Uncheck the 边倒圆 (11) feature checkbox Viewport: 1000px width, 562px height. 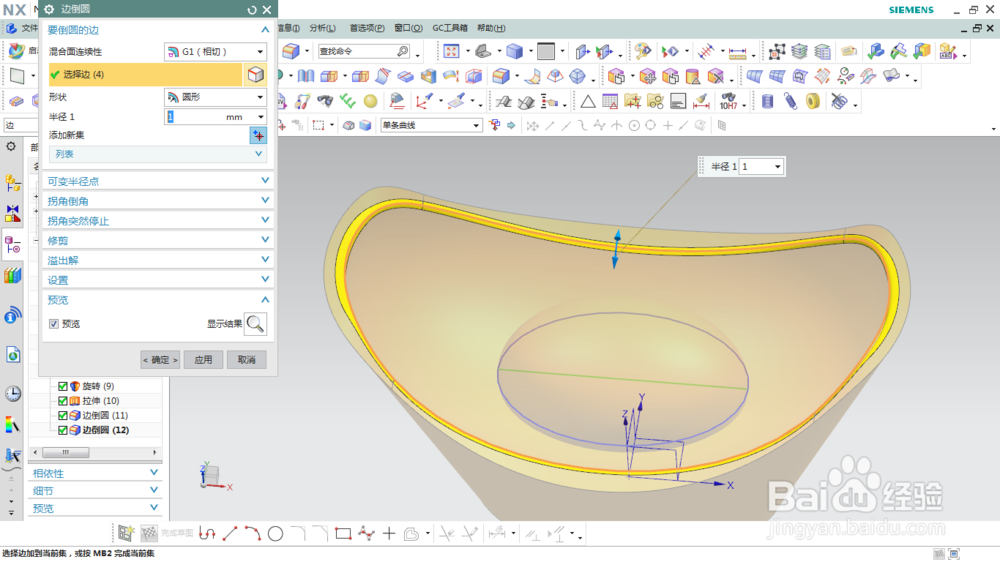pyautogui.click(x=62, y=415)
